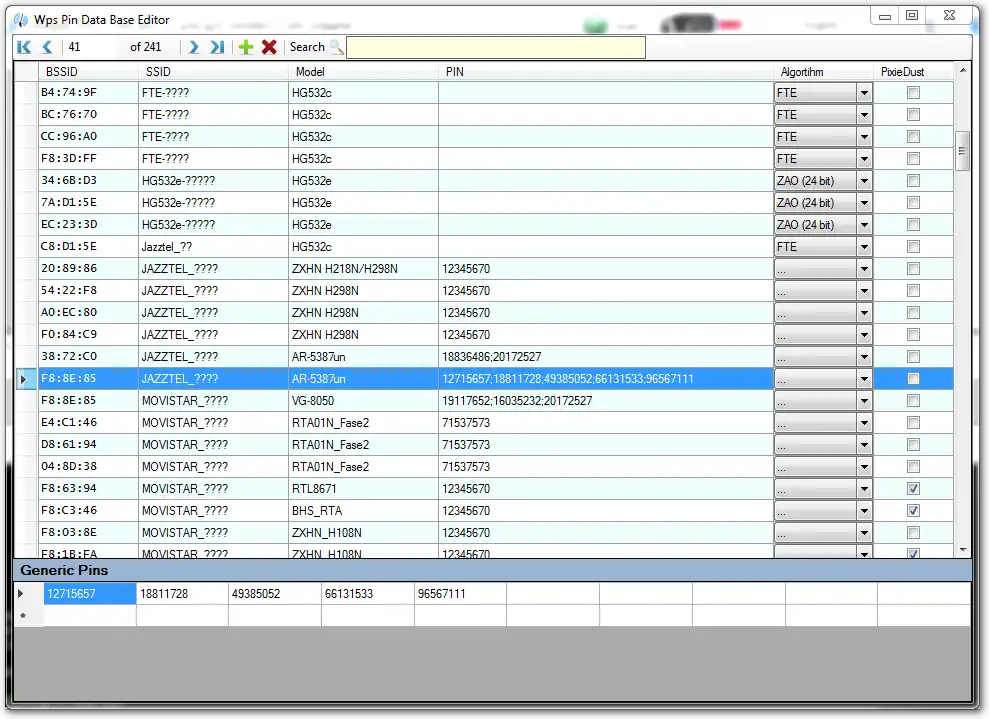Image resolution: width=989 pixels, height=719 pixels.
Task: Click the row header of the A0:EC:80 row
Action: [x=26, y=313]
